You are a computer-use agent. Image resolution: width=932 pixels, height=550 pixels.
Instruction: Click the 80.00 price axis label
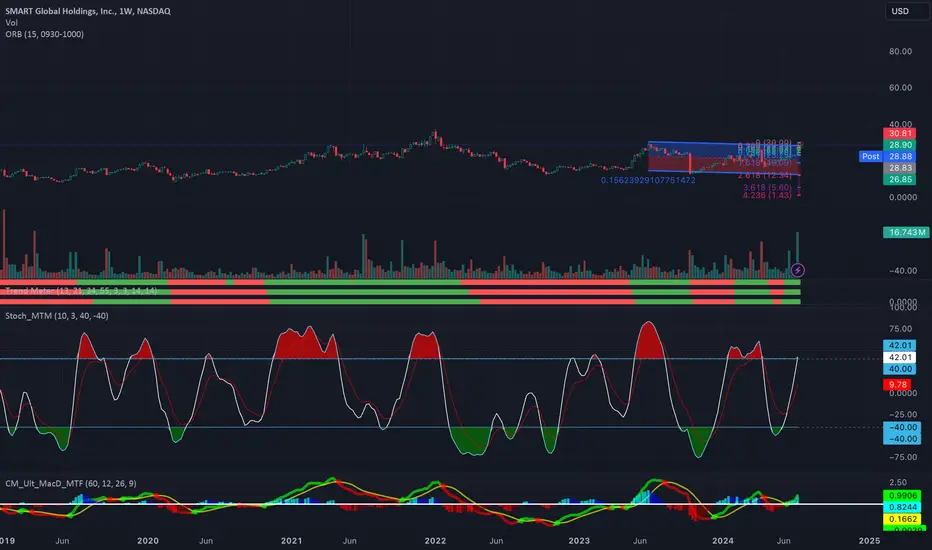(900, 51)
